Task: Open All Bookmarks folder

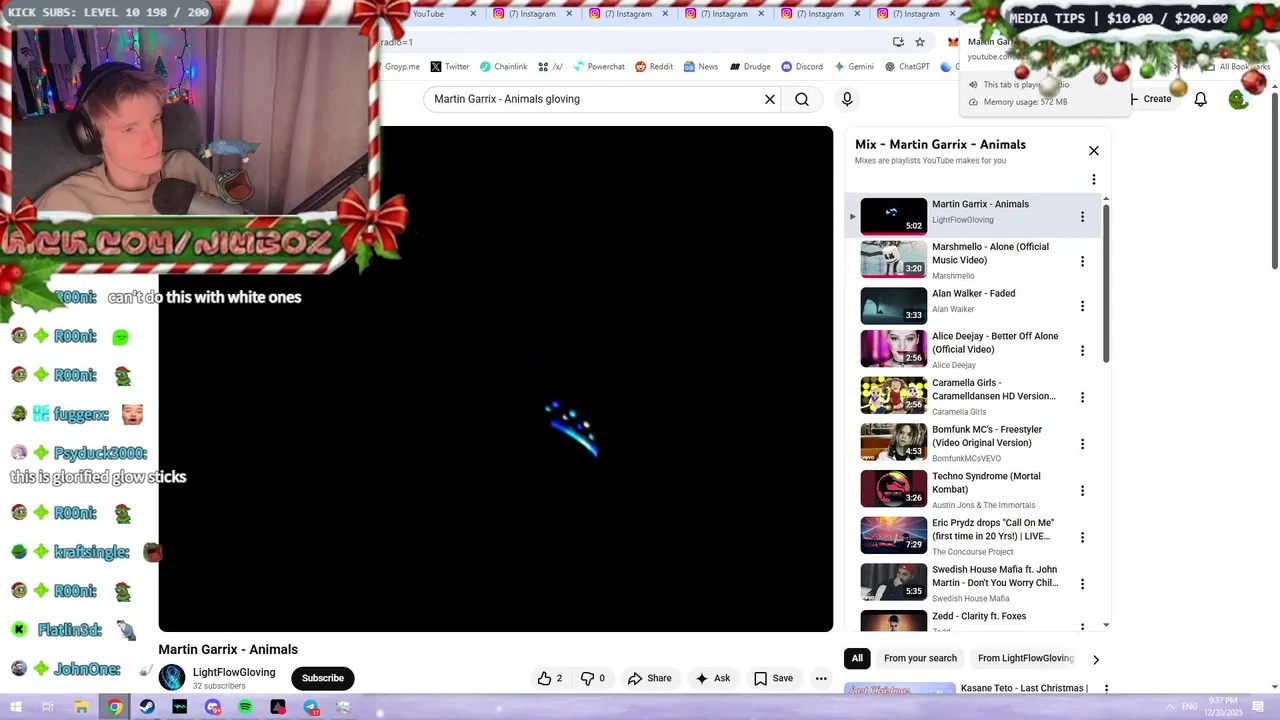Action: [1238, 67]
